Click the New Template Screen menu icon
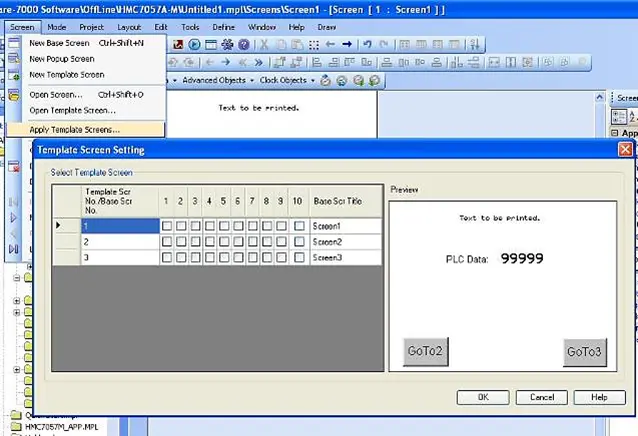 click(x=14, y=75)
